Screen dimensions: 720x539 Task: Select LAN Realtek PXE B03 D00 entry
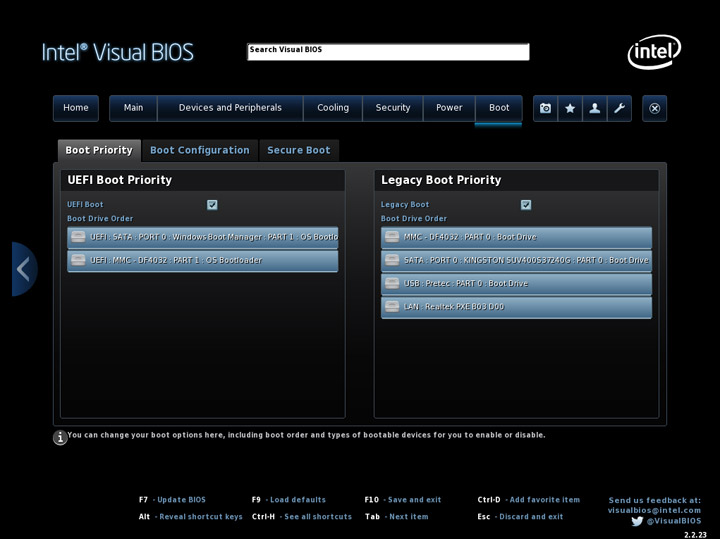pos(516,307)
